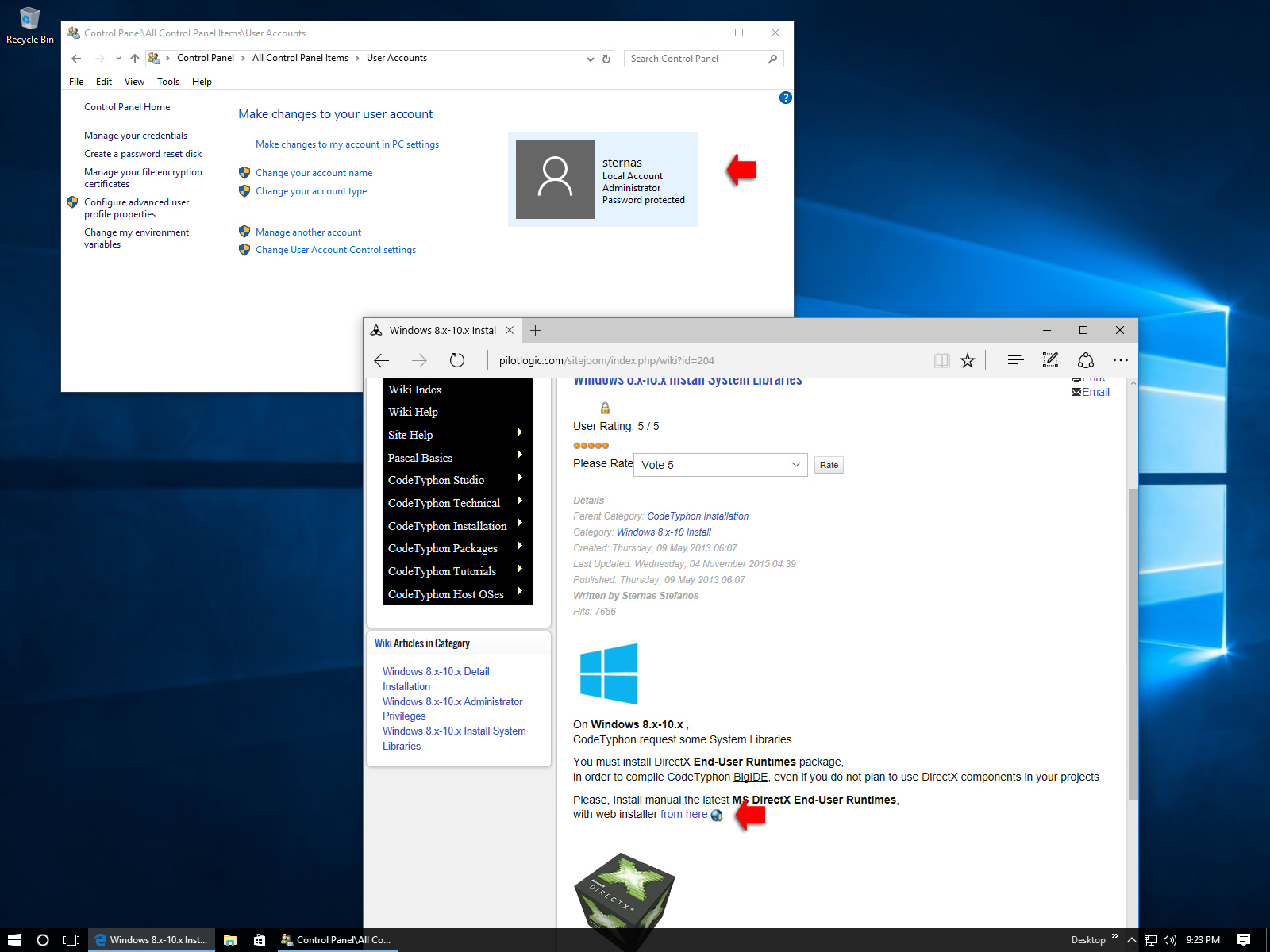Open Change User Account Control settings
Image resolution: width=1270 pixels, height=952 pixels.
pyautogui.click(x=336, y=250)
